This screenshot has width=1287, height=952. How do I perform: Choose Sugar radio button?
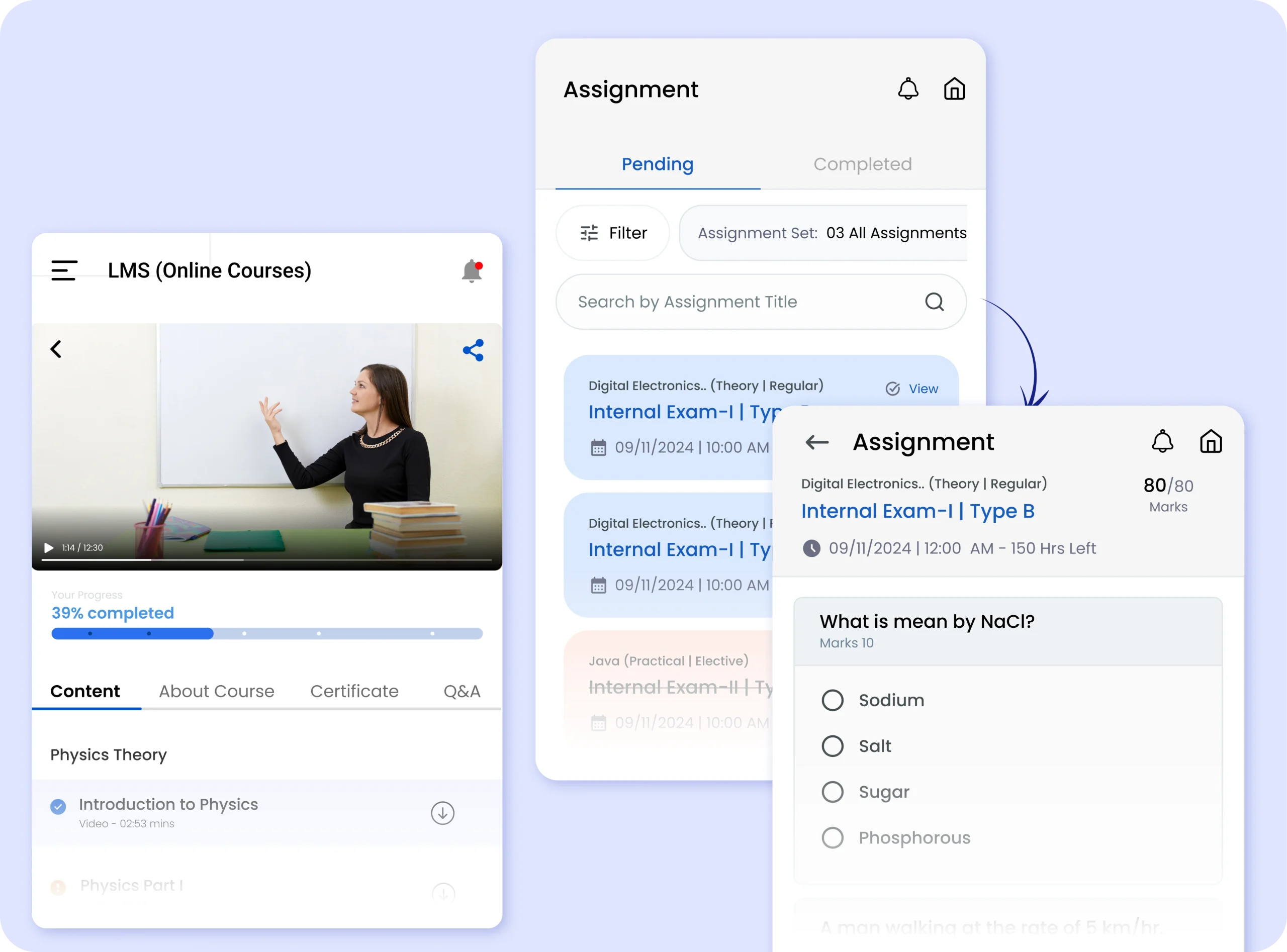[832, 792]
